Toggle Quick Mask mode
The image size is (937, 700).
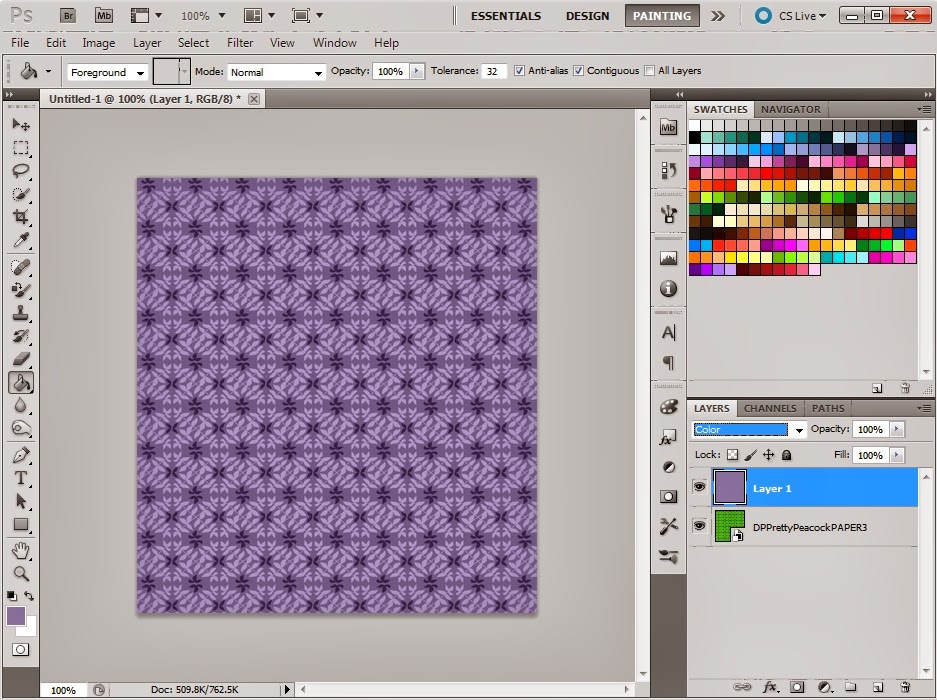pos(20,650)
